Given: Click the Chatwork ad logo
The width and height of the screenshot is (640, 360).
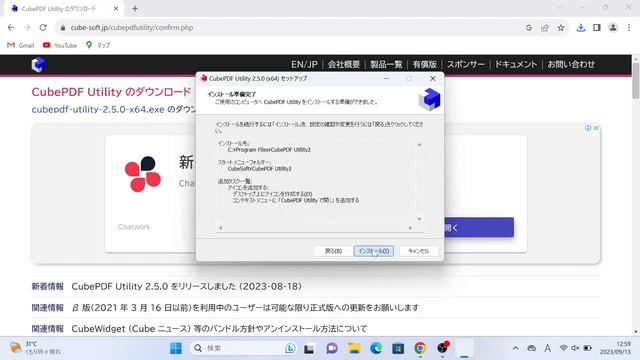Looking at the screenshot, I should coord(143,174).
